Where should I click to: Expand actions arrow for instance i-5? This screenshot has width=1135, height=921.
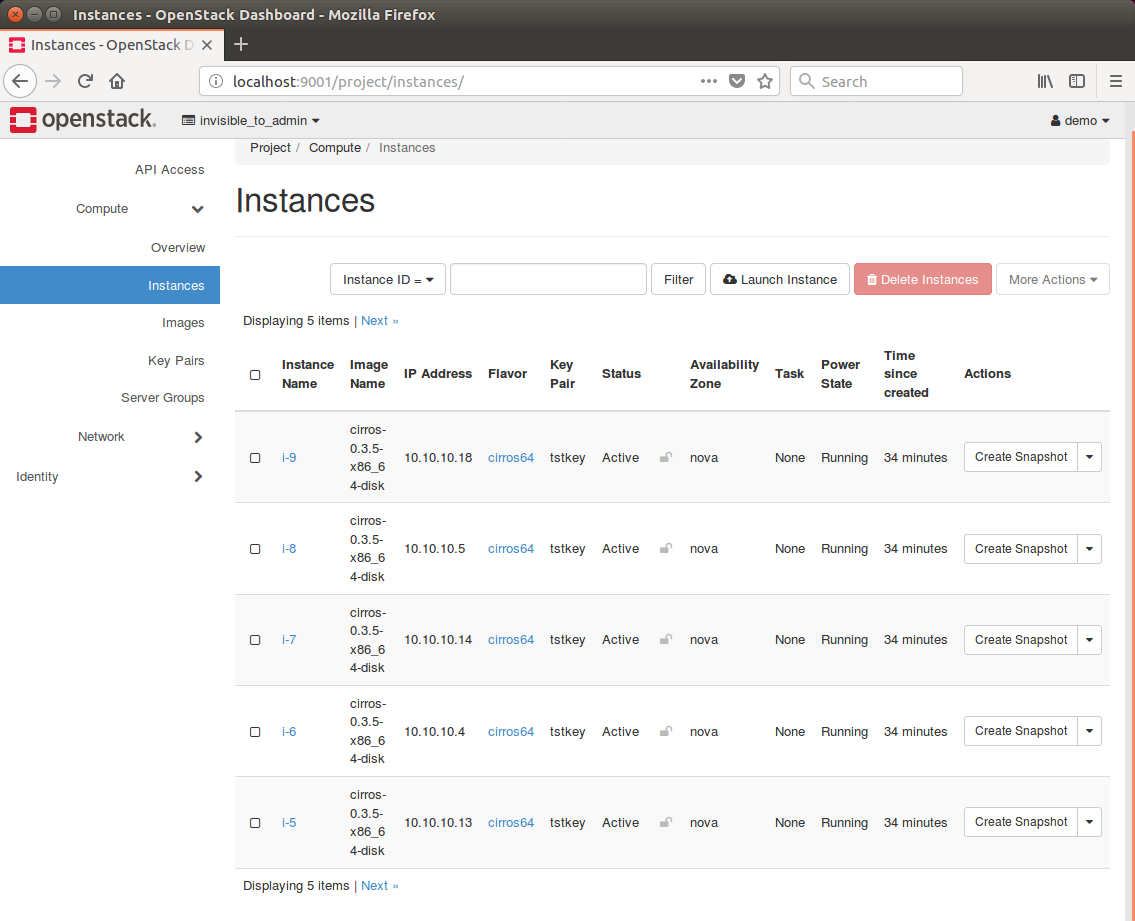tap(1089, 823)
